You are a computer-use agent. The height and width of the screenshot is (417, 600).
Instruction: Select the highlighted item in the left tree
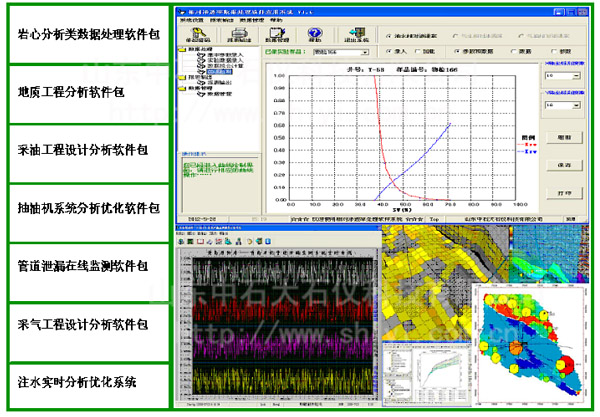(217, 73)
